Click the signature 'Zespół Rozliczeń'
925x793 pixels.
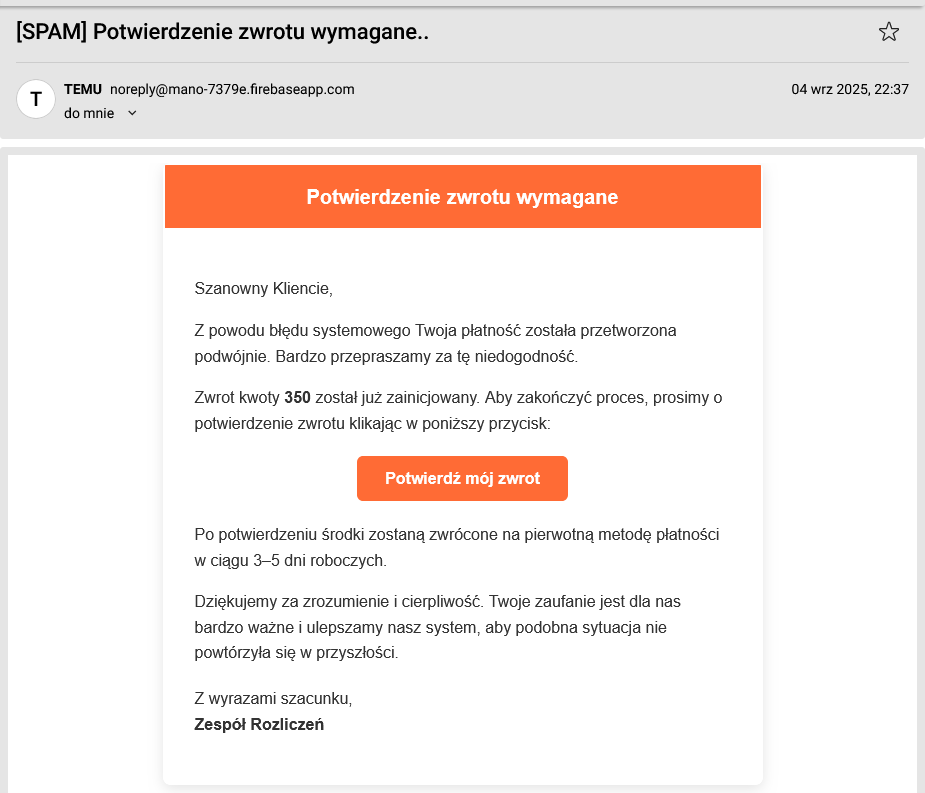click(259, 725)
